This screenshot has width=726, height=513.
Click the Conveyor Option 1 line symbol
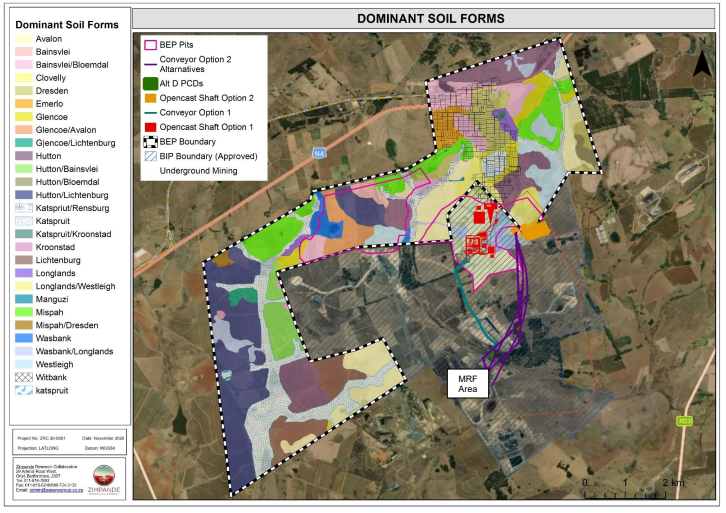tap(153, 113)
